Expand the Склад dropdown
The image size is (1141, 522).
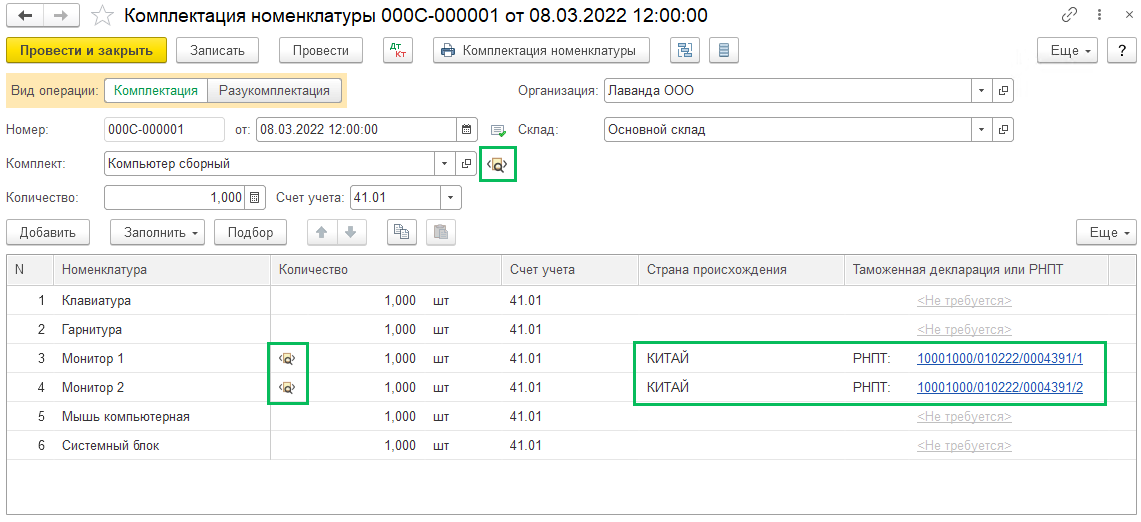click(x=982, y=130)
